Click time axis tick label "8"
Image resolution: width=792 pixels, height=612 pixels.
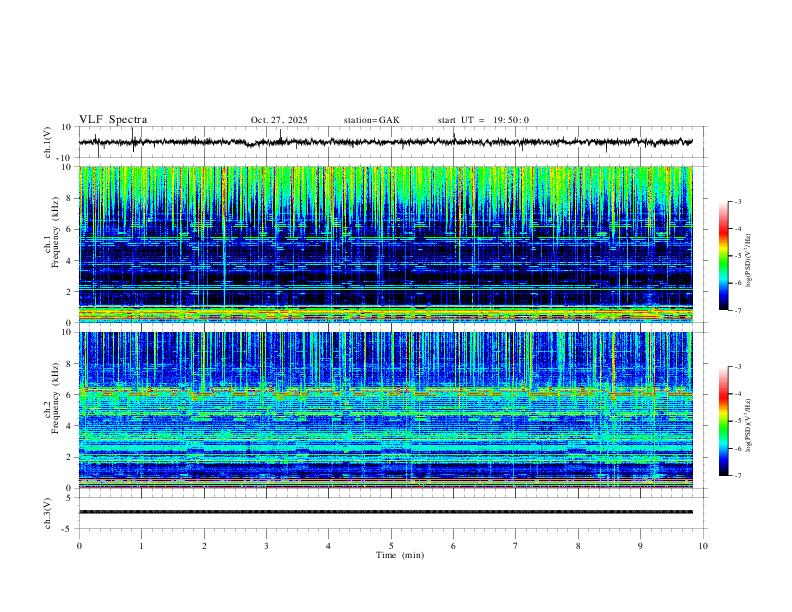point(578,546)
